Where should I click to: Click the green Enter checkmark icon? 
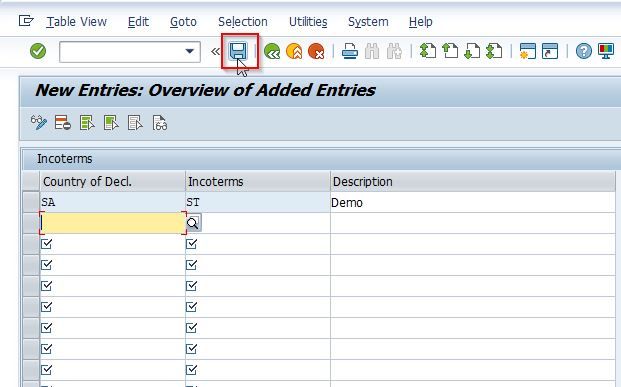[38, 51]
